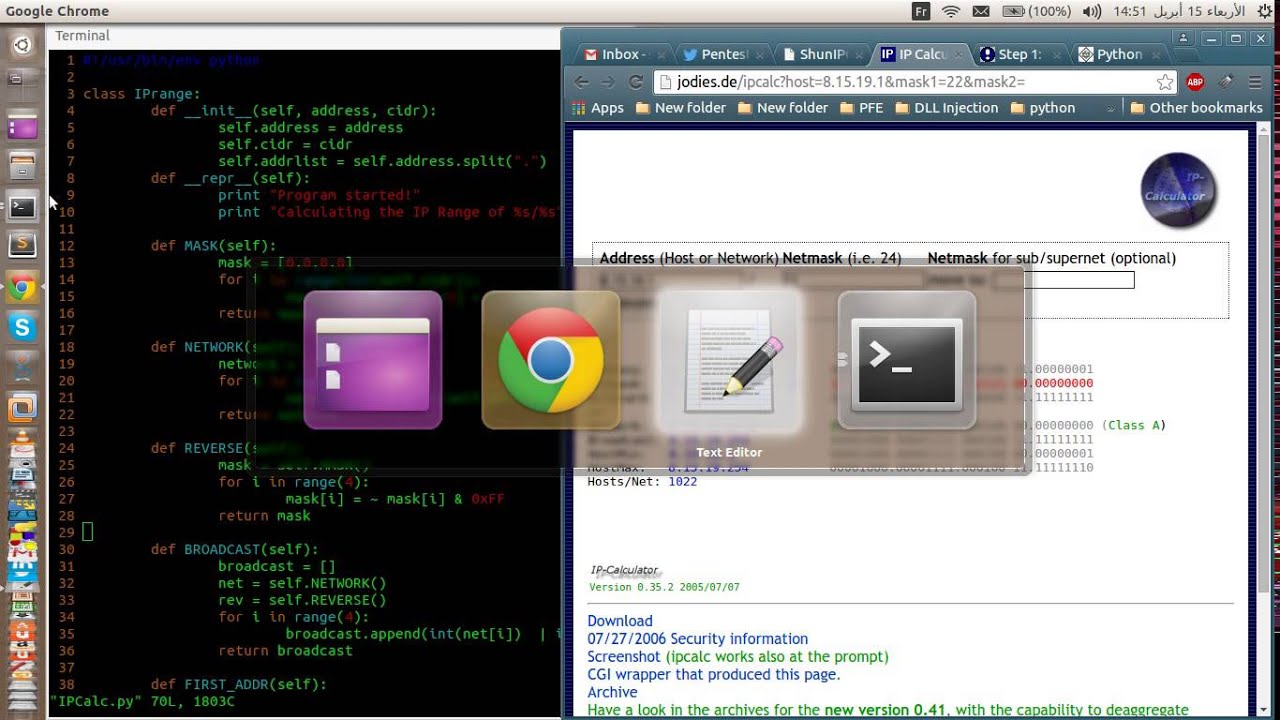Open Google Chrome from the launcher
The height and width of the screenshot is (720, 1280).
coord(22,289)
